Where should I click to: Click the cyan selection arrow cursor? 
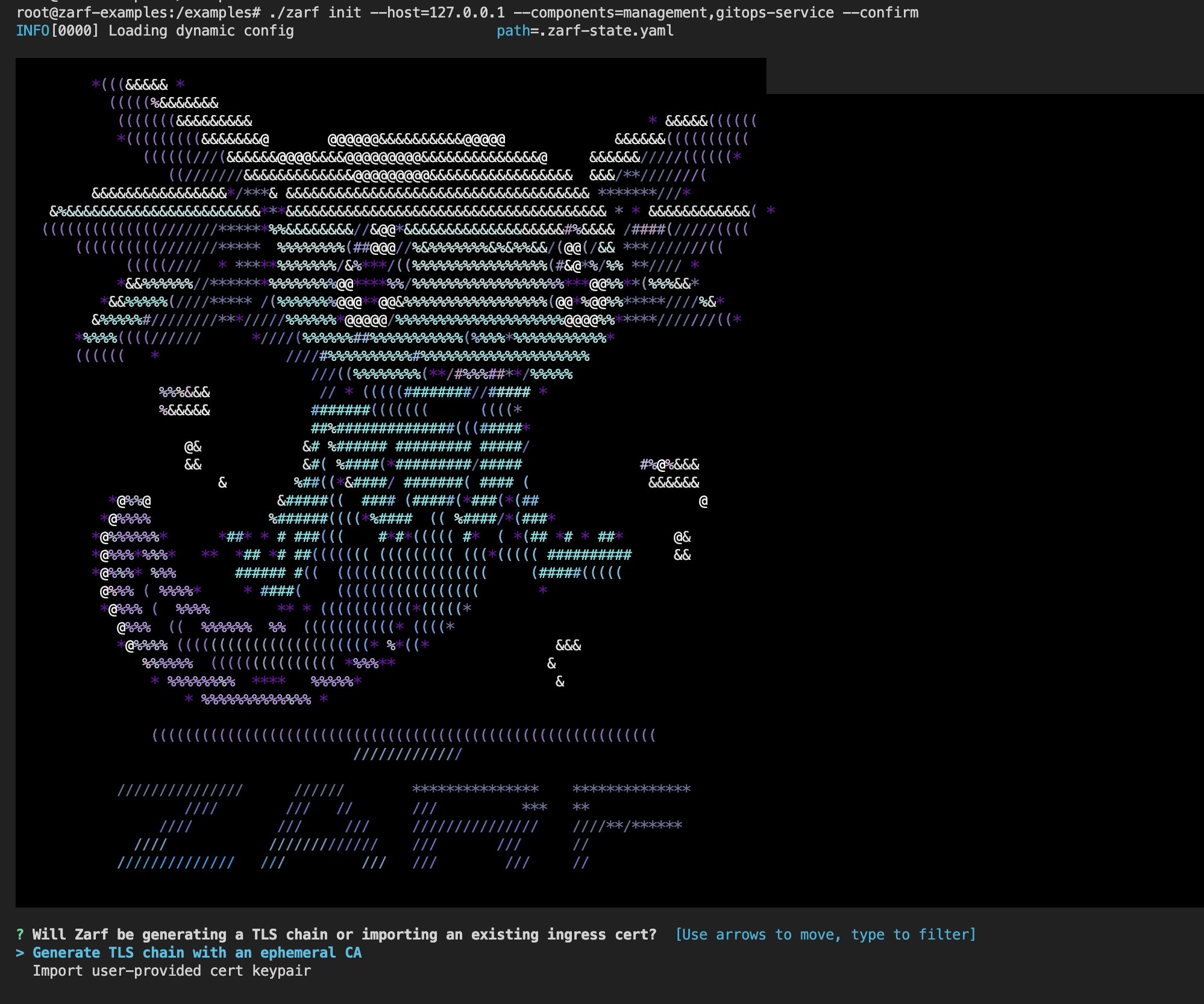tap(20, 953)
